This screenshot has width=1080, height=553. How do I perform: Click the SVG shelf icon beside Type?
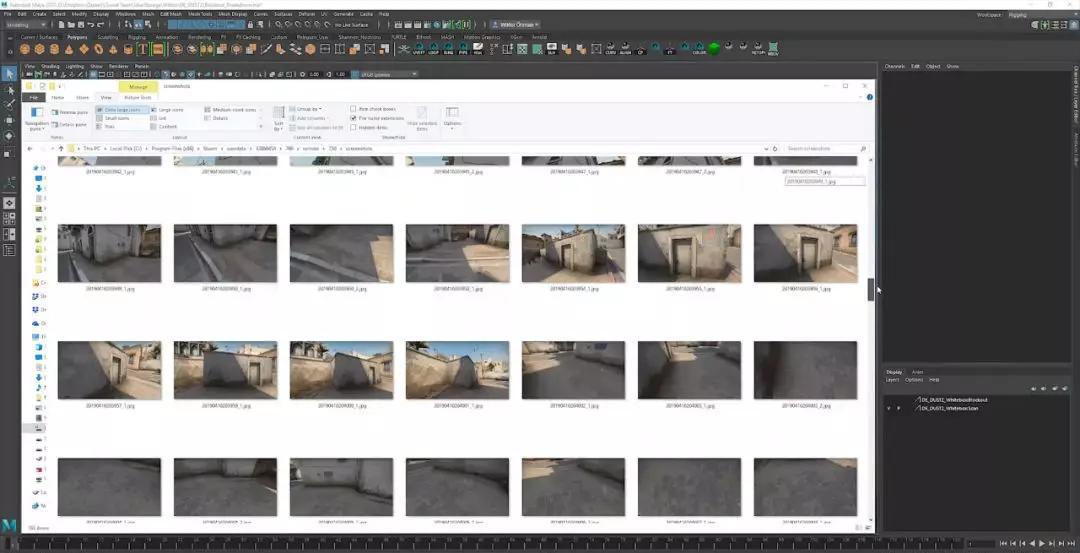[158, 49]
